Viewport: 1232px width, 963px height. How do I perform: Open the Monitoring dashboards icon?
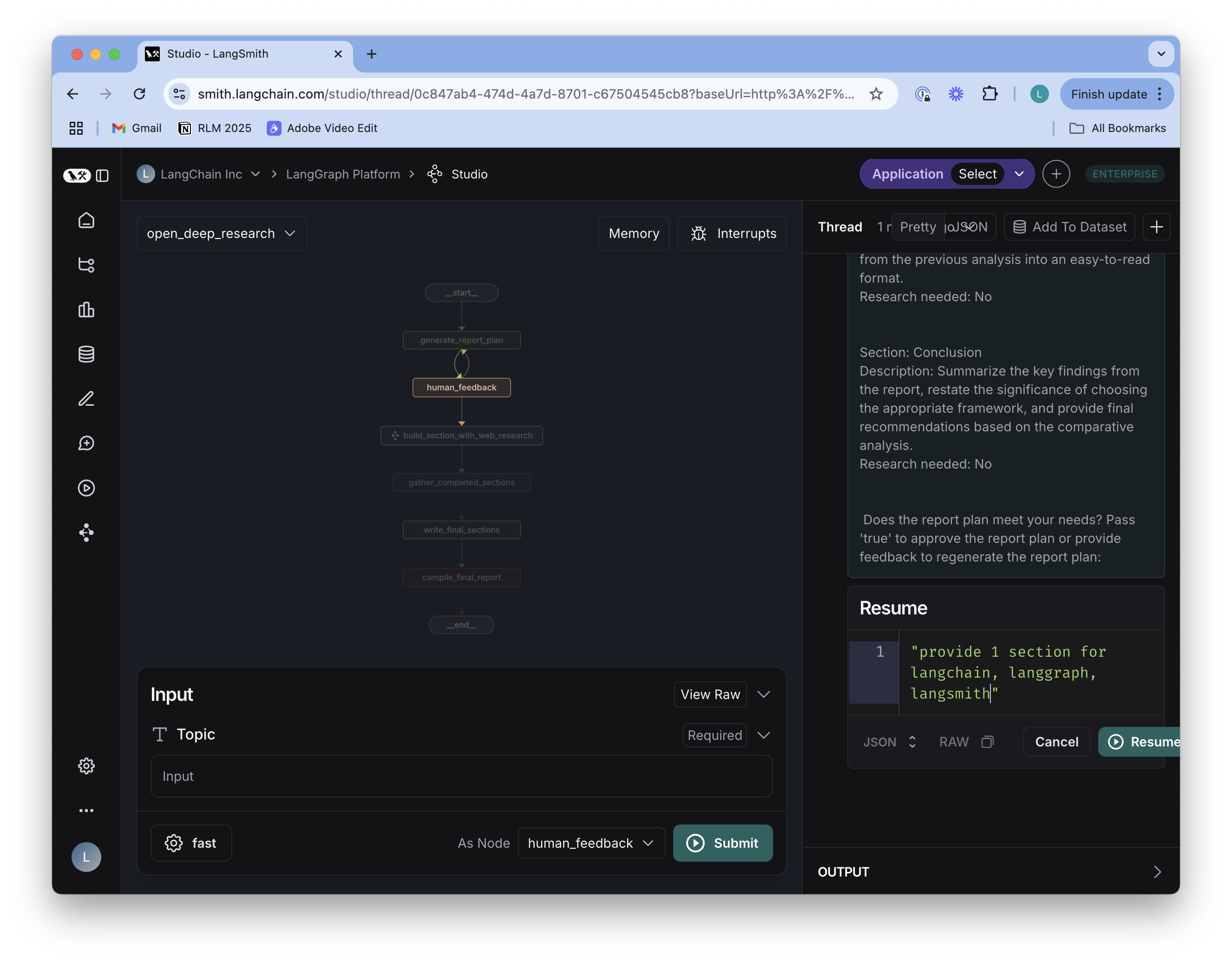86,310
